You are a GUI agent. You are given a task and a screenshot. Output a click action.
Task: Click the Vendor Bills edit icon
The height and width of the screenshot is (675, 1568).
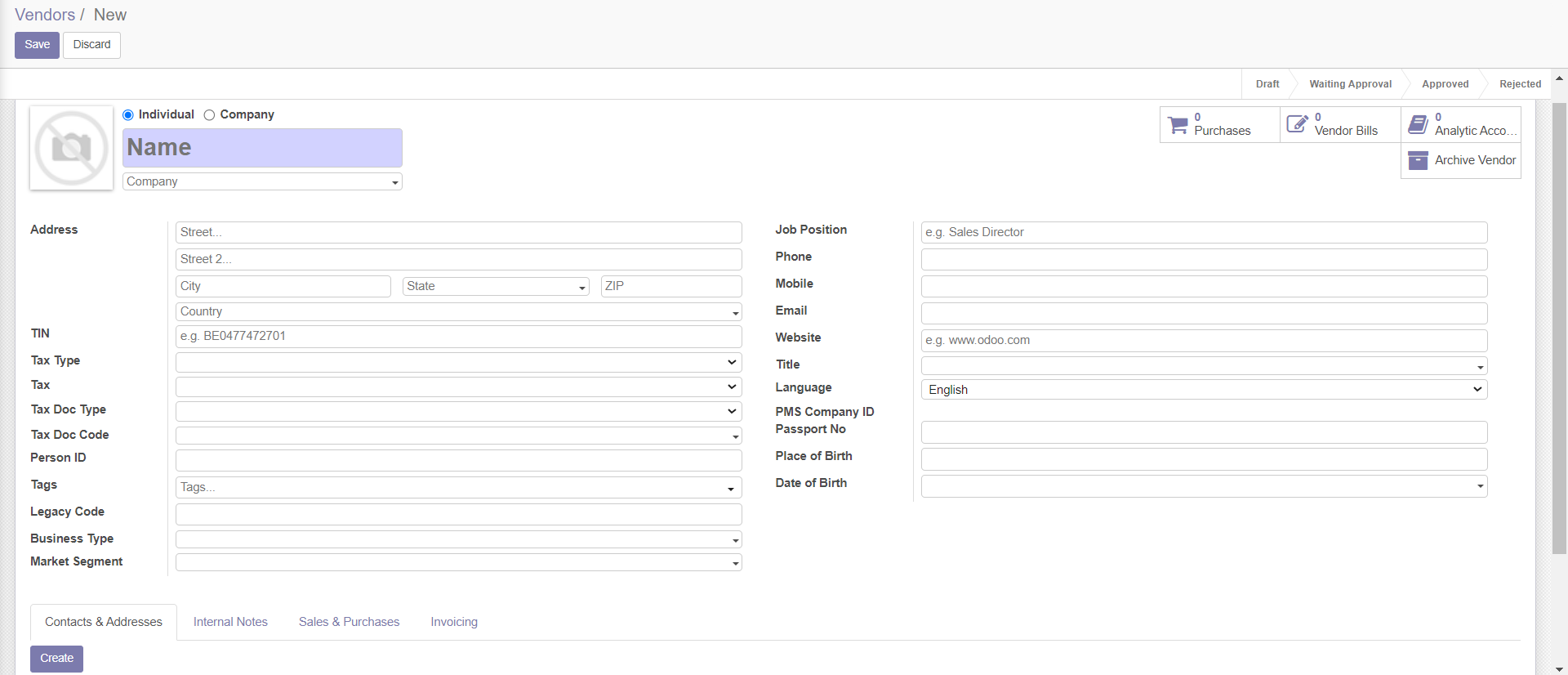1298,124
